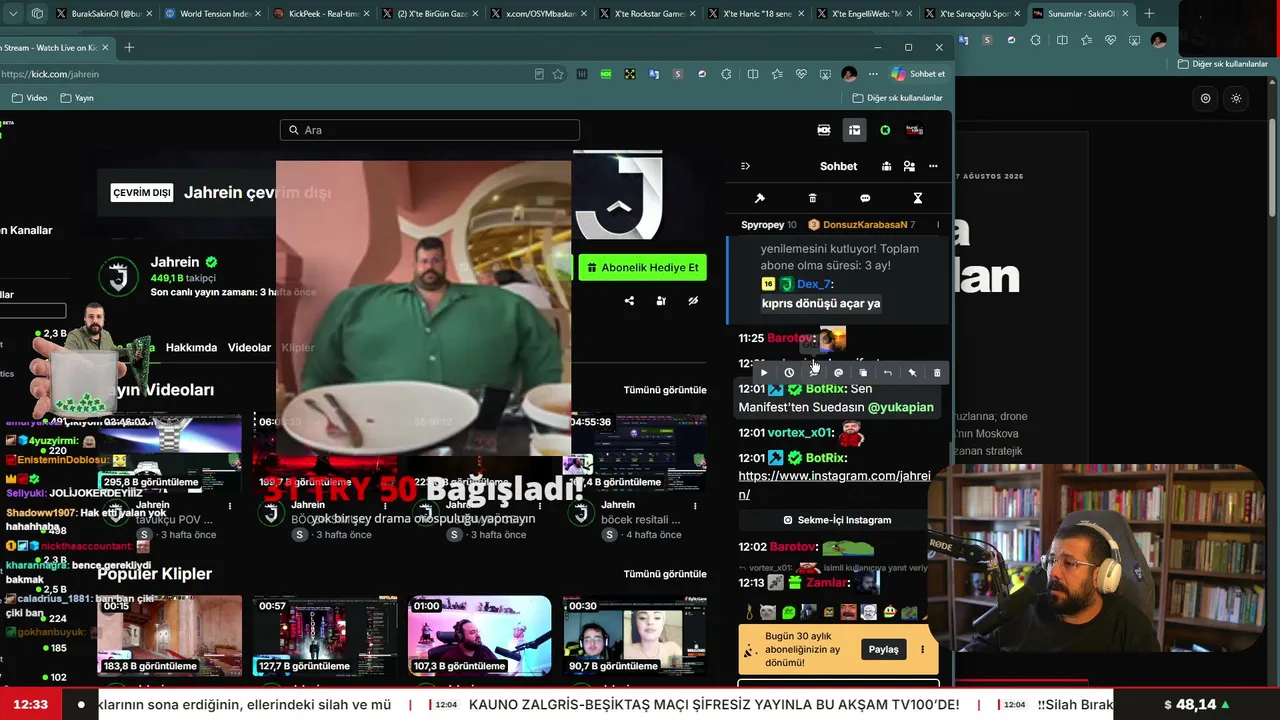This screenshot has width=1280, height=720.
Task: Click verified badge next to Jahrein name
Action: tap(211, 262)
